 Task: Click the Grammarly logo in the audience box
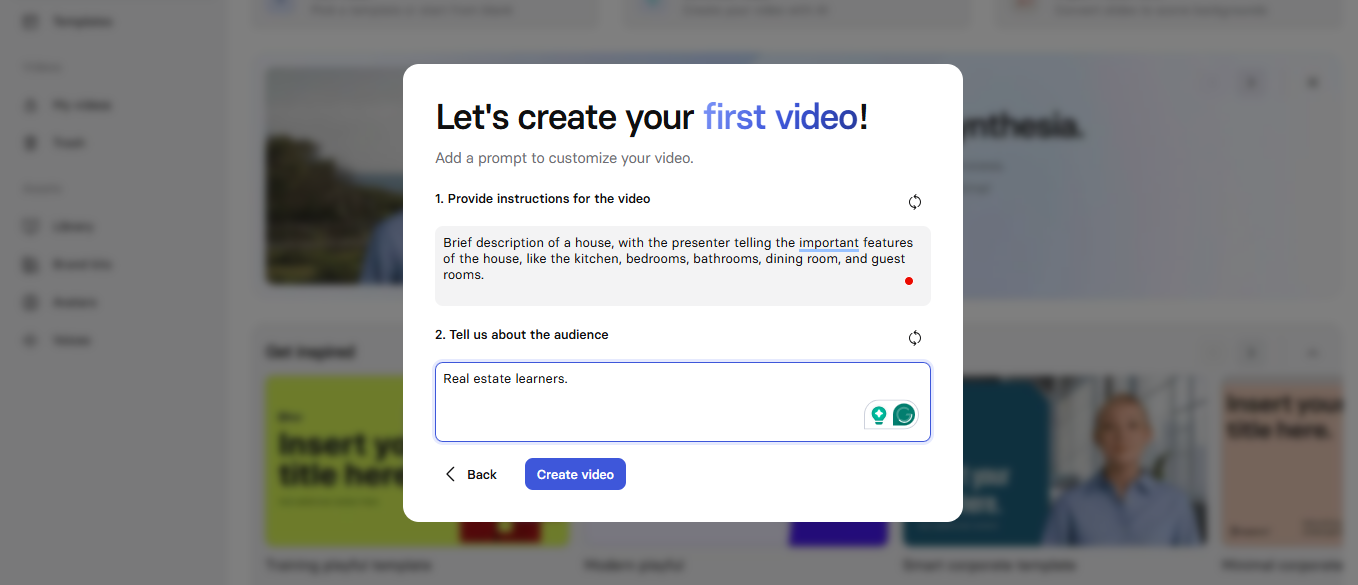(904, 414)
